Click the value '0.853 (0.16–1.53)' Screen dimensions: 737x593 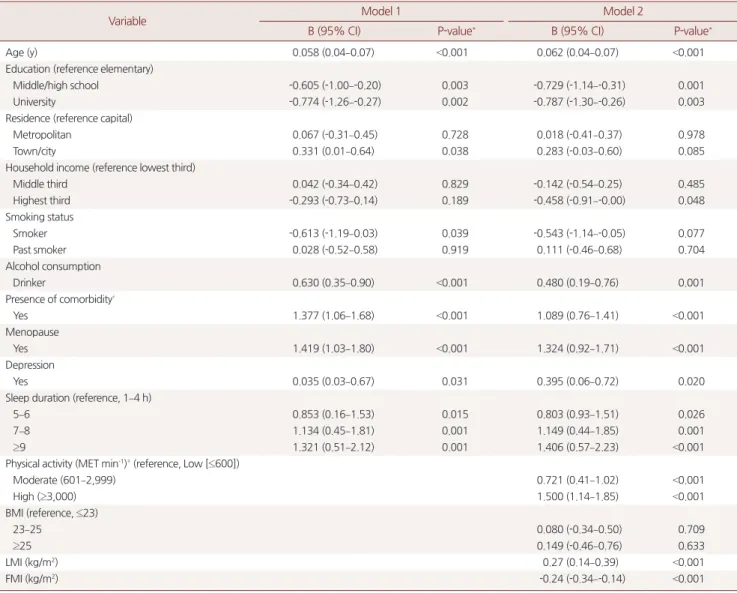click(x=333, y=414)
